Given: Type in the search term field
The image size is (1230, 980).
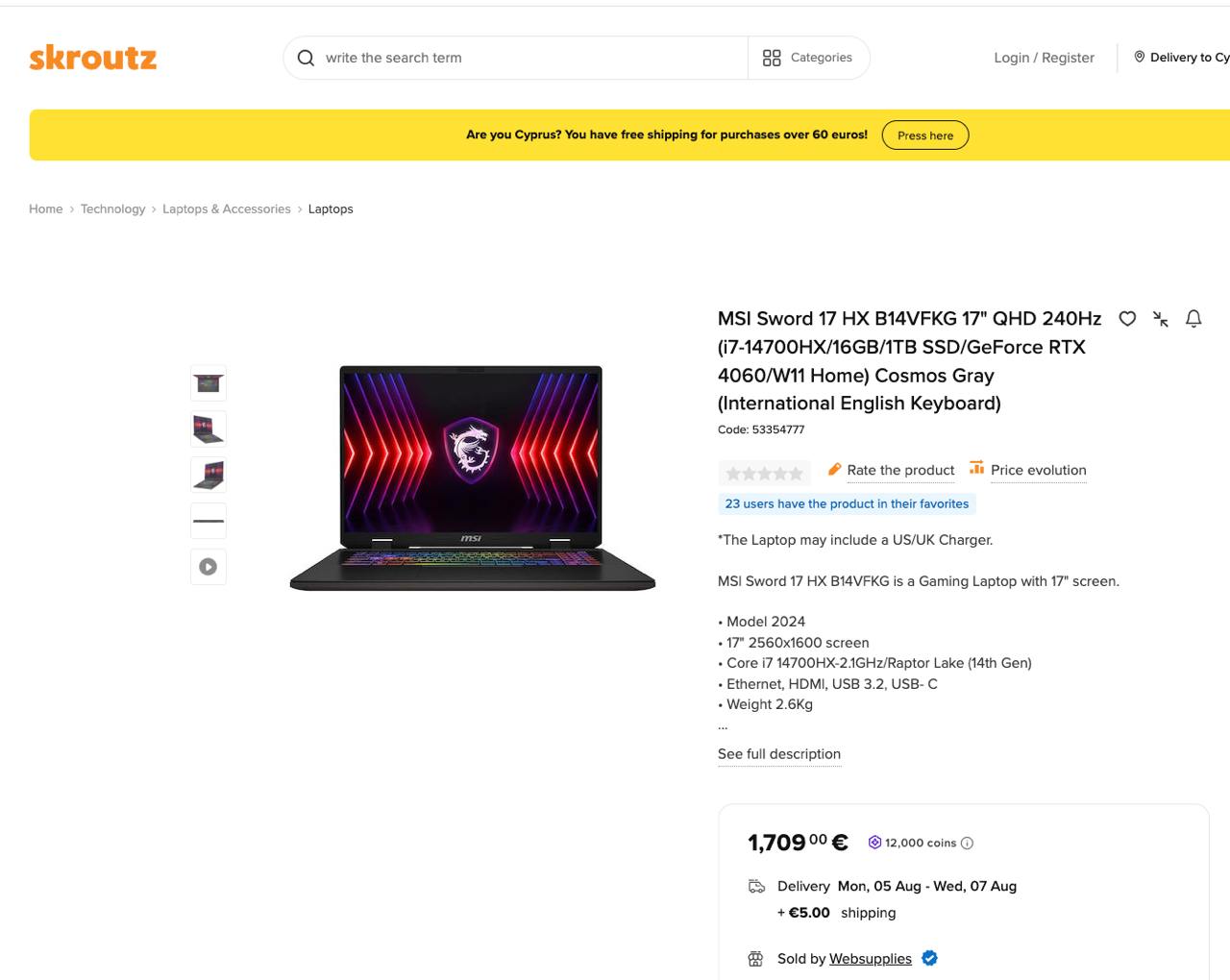Looking at the screenshot, I should pos(529,58).
